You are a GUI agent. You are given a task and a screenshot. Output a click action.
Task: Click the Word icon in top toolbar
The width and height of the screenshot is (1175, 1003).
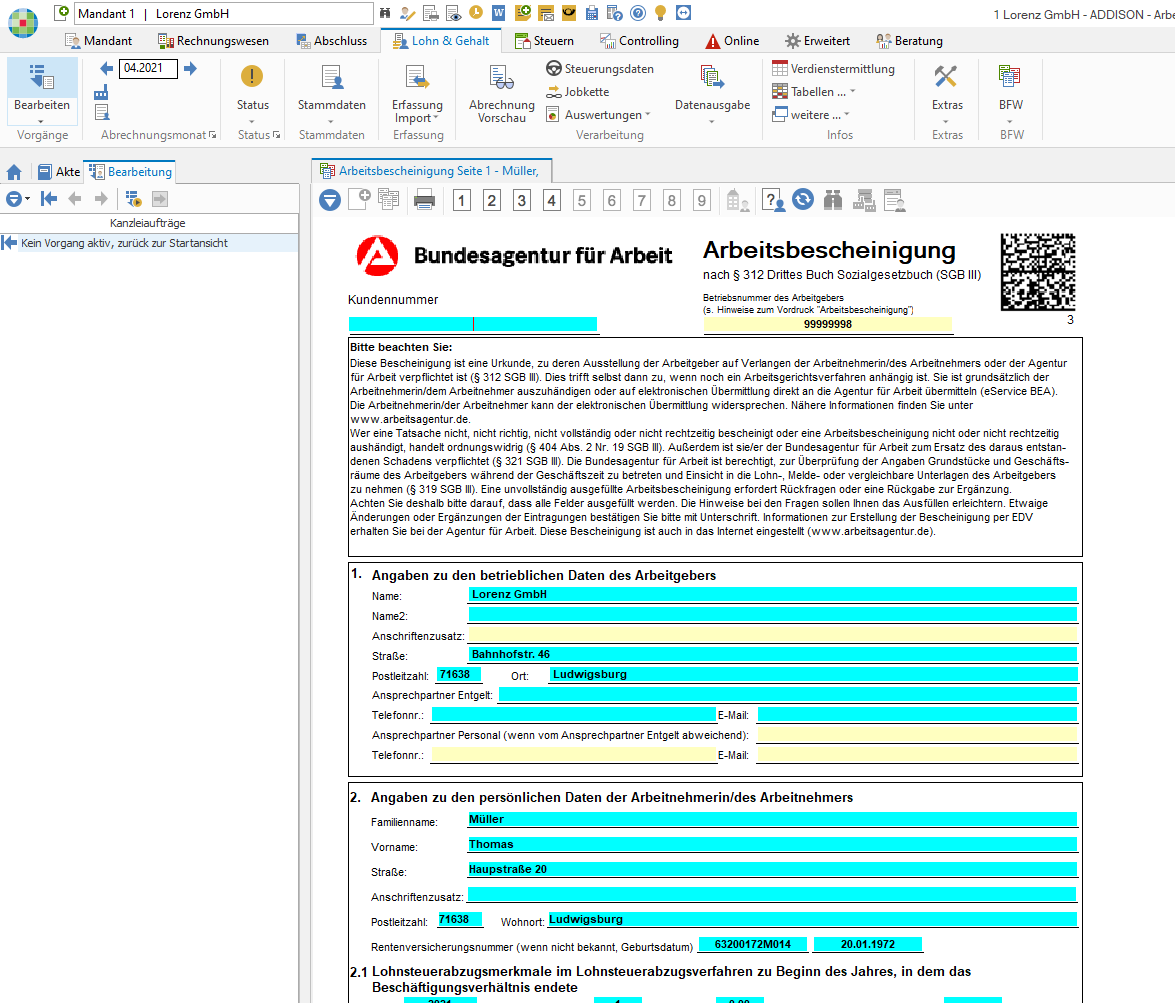[498, 13]
